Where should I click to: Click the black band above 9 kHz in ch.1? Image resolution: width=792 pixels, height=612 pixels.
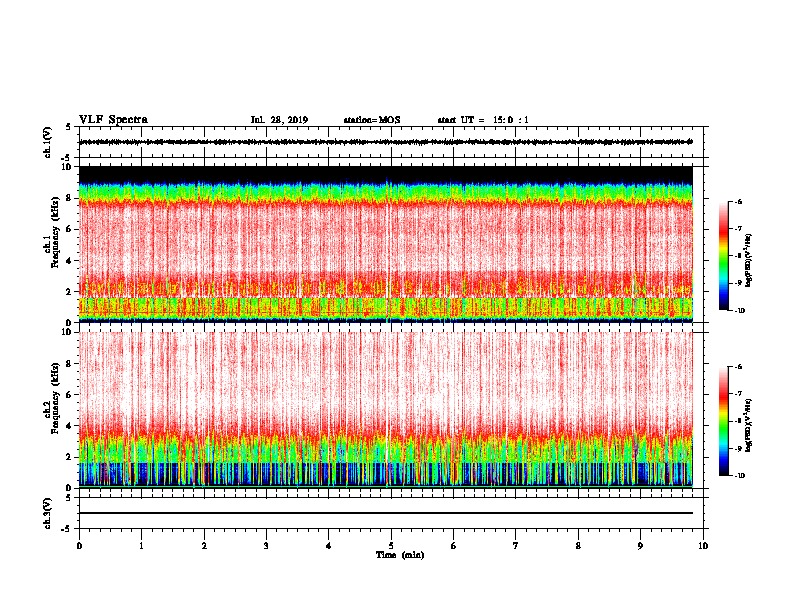pos(386,174)
